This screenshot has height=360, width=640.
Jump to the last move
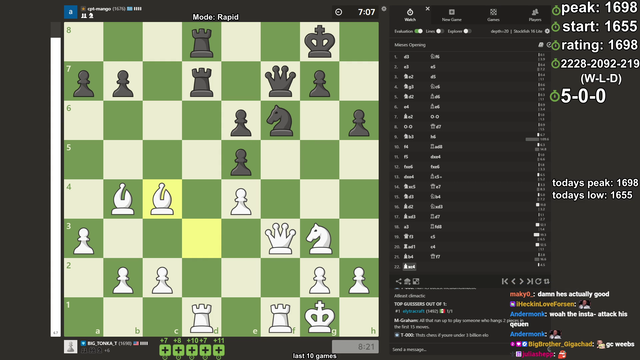[530, 281]
